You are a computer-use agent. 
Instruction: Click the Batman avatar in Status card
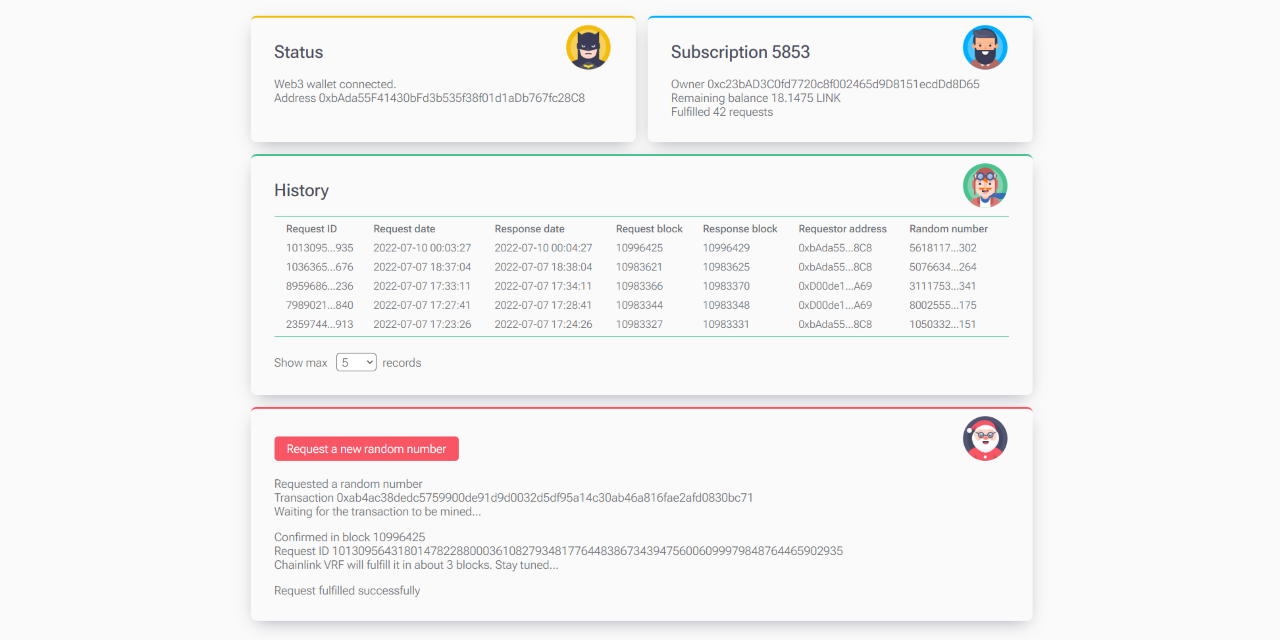coord(588,48)
